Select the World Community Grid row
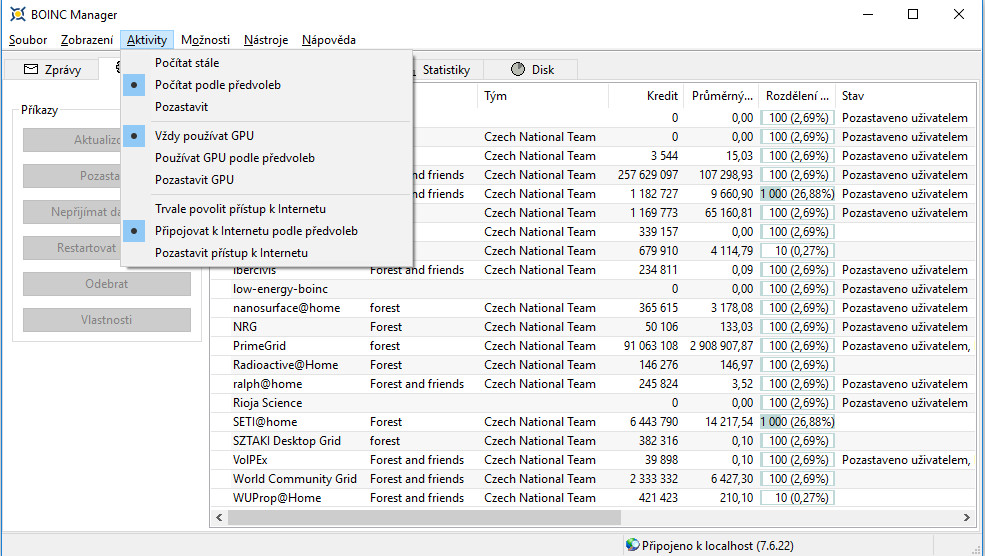This screenshot has height=556, width=985. (x=592, y=479)
